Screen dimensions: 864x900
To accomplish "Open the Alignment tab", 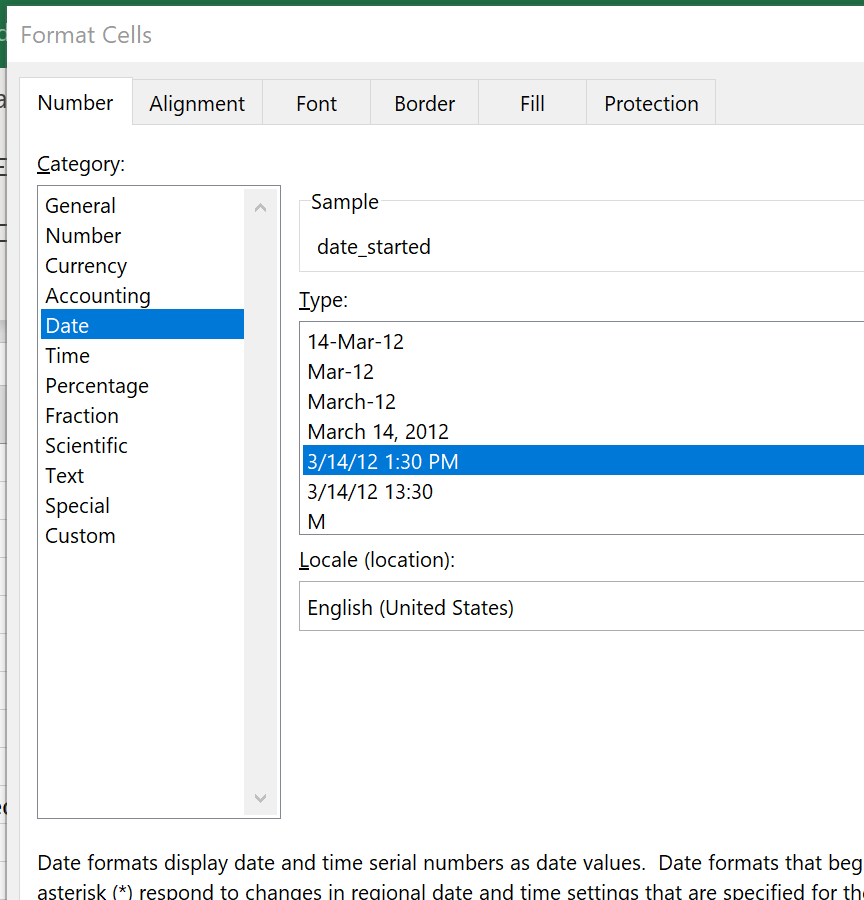I will [x=197, y=103].
